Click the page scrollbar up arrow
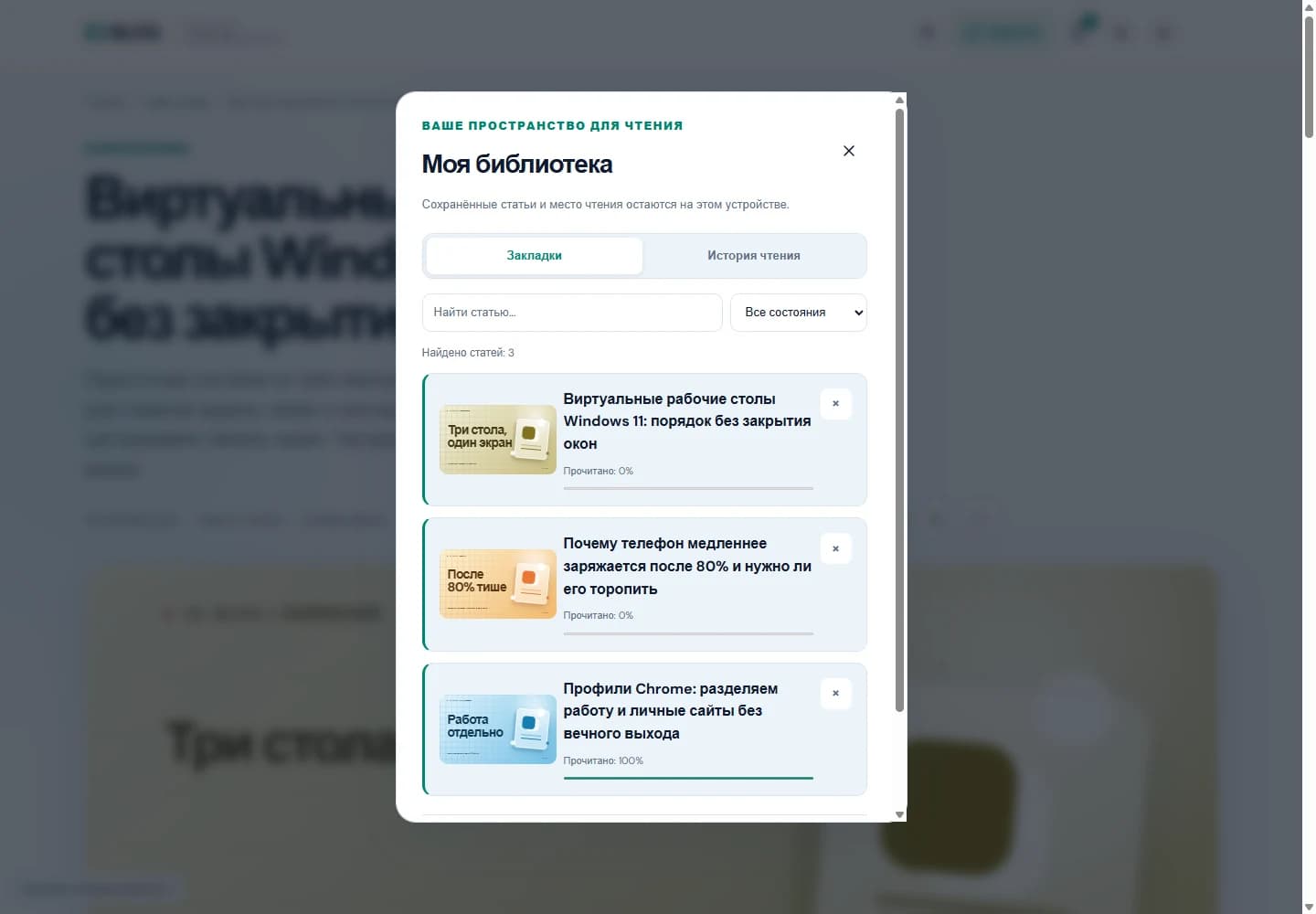The height and width of the screenshot is (914, 1316). point(1309,7)
